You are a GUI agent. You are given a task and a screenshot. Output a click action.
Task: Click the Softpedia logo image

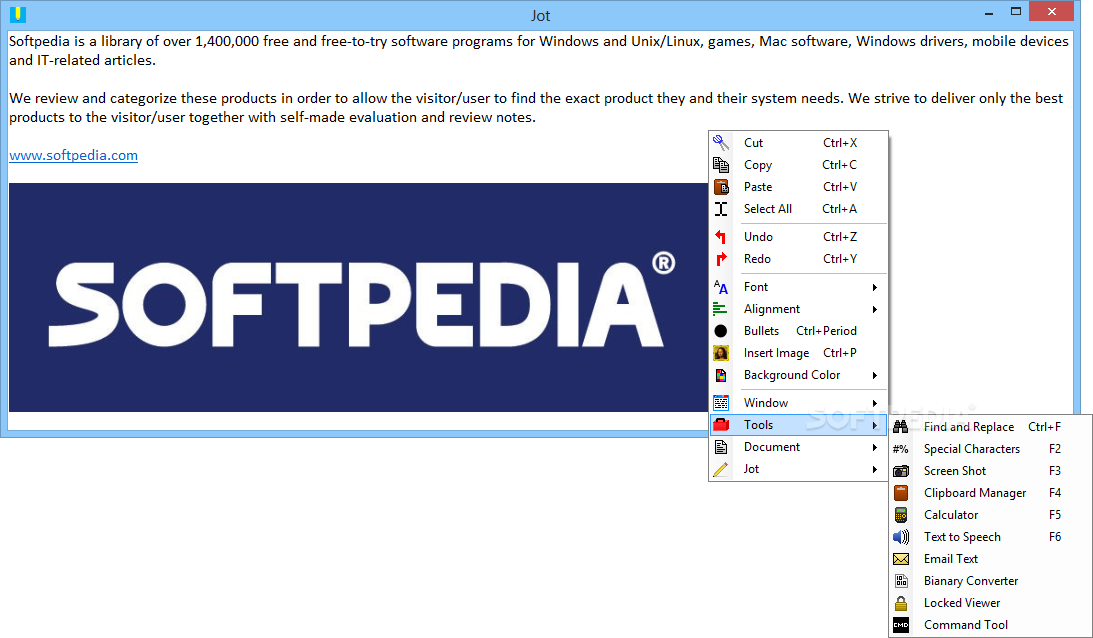[x=358, y=297]
